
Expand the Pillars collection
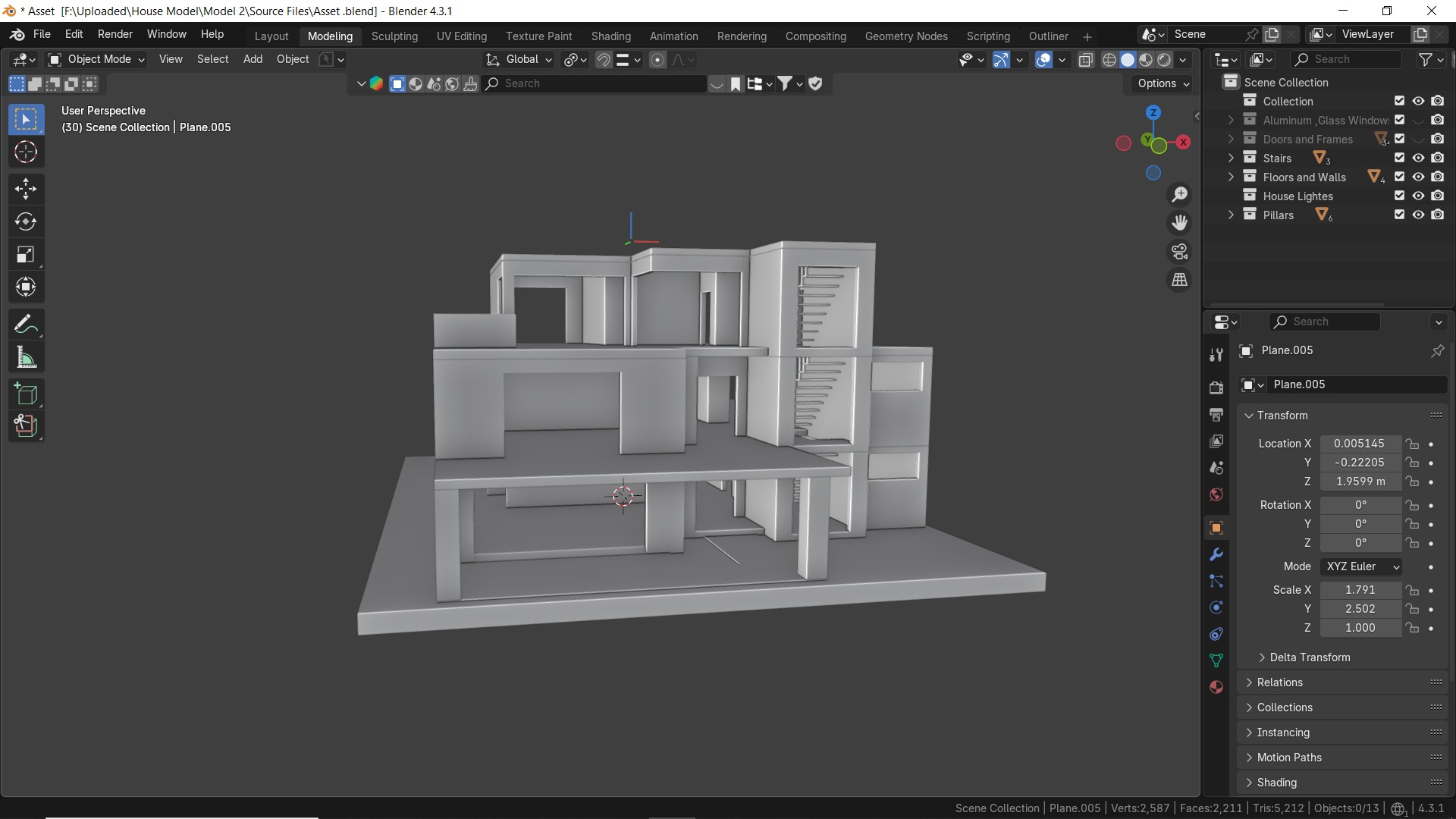coord(1231,215)
